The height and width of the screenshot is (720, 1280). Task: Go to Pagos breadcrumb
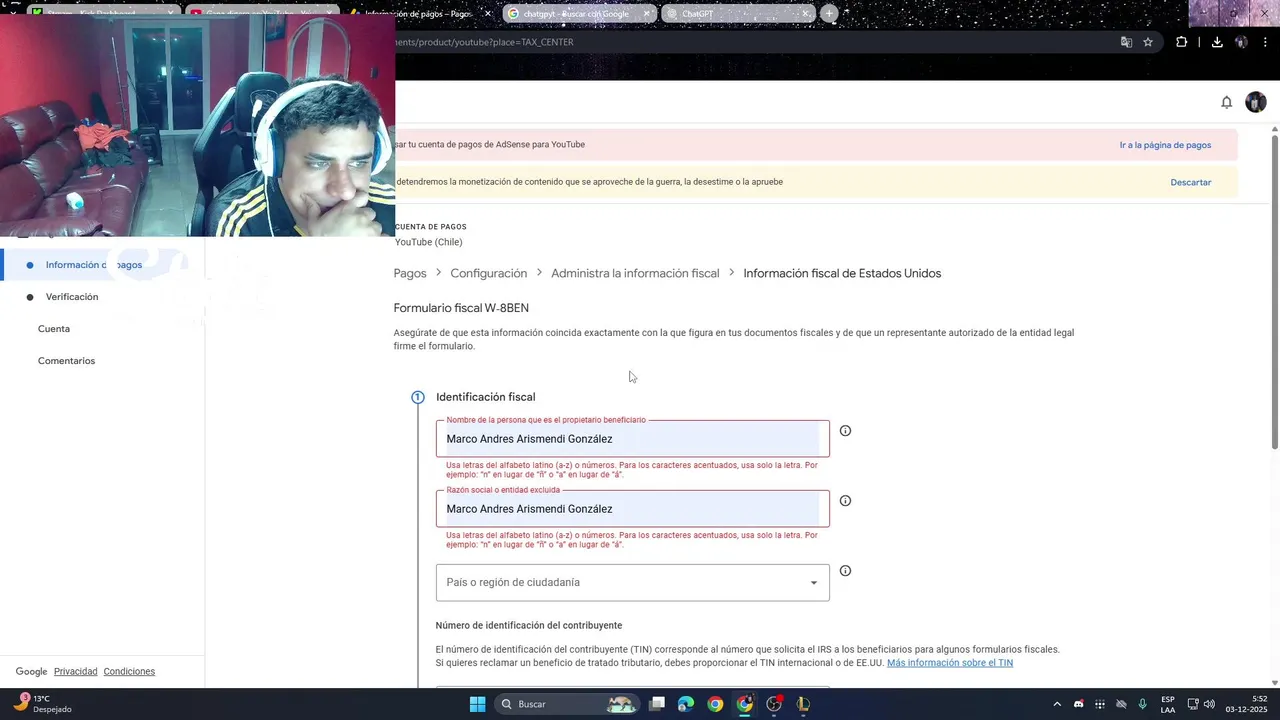point(410,273)
